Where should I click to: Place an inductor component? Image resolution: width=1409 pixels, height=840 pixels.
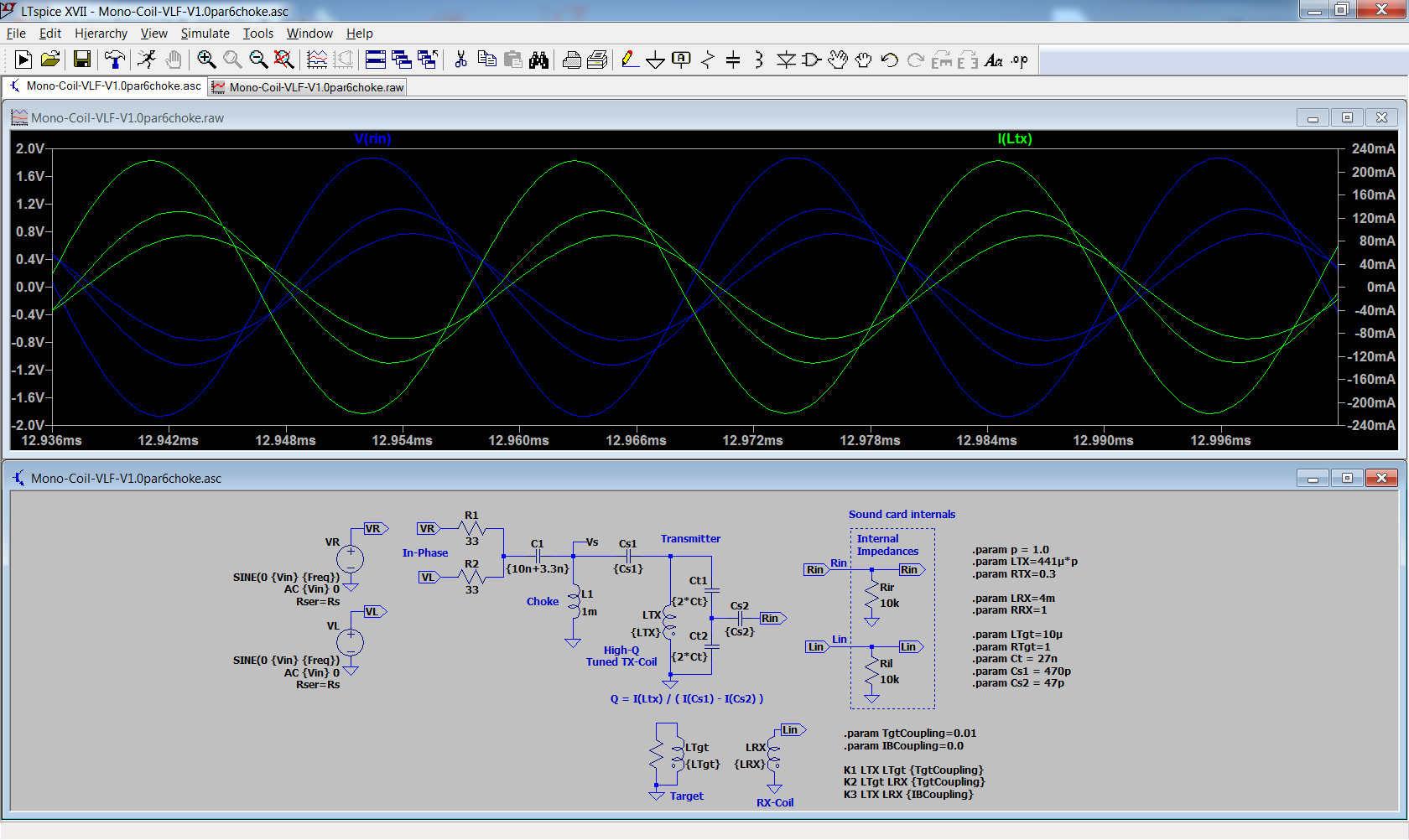pyautogui.click(x=759, y=60)
